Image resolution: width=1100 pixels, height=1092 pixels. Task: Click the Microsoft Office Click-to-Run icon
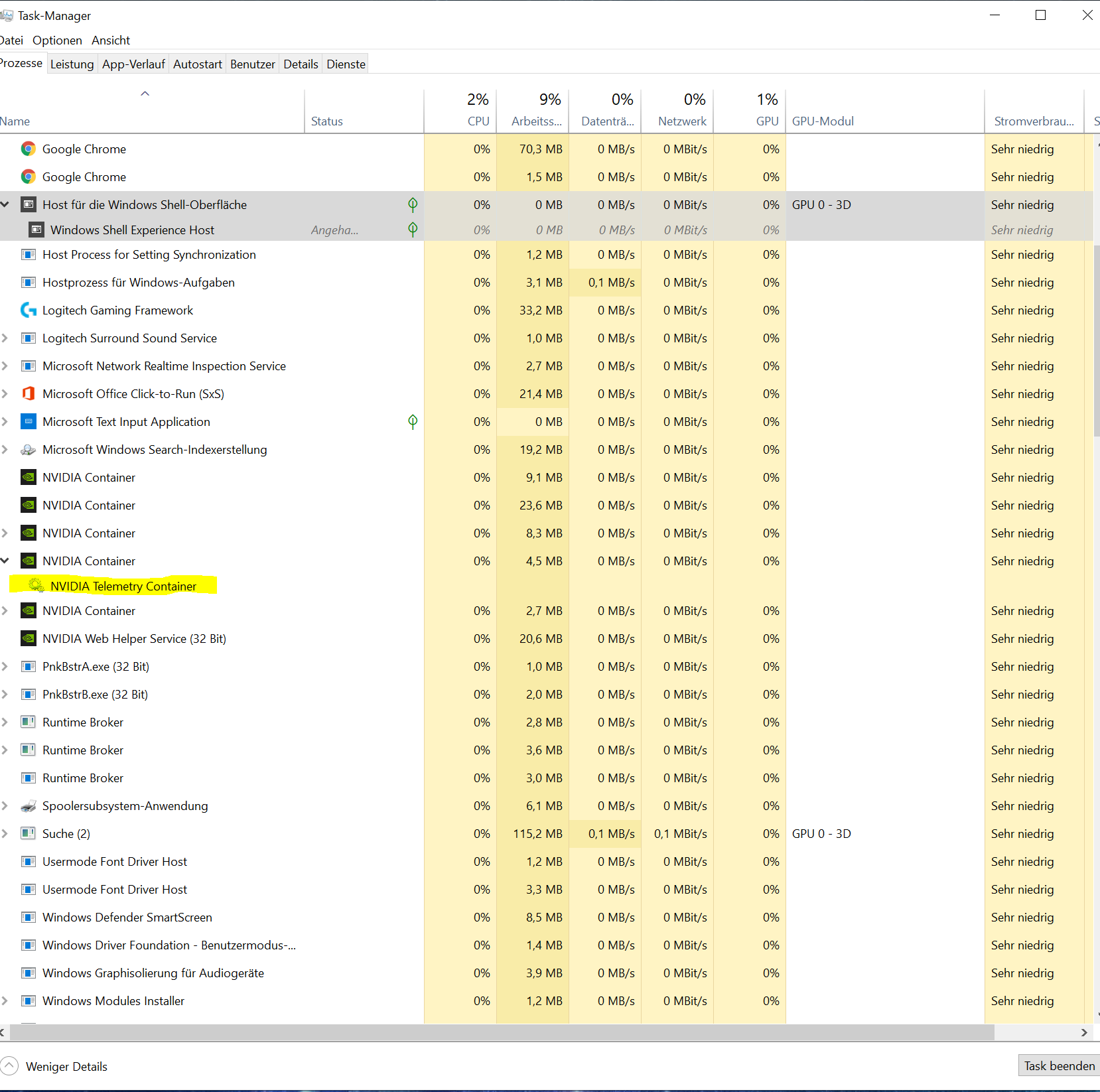pyautogui.click(x=28, y=393)
